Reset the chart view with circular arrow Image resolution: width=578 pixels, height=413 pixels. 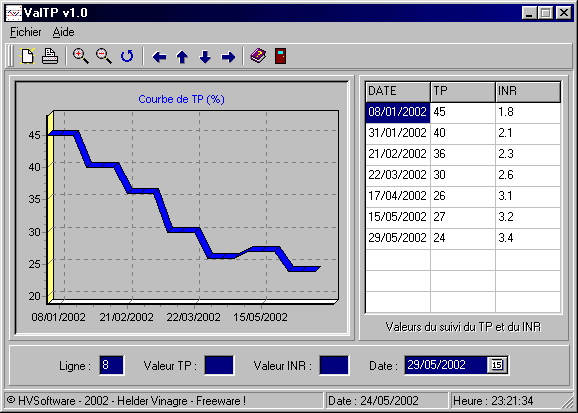coord(127,56)
